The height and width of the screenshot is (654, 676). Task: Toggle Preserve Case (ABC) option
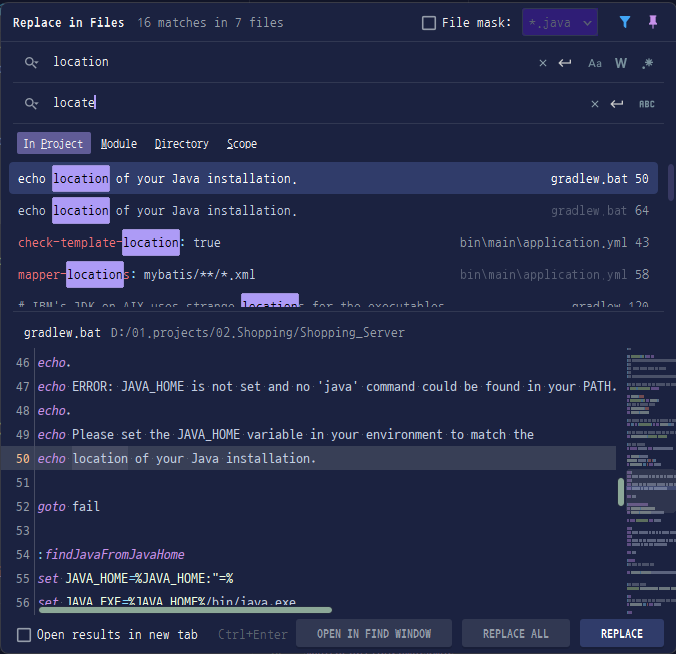[647, 104]
